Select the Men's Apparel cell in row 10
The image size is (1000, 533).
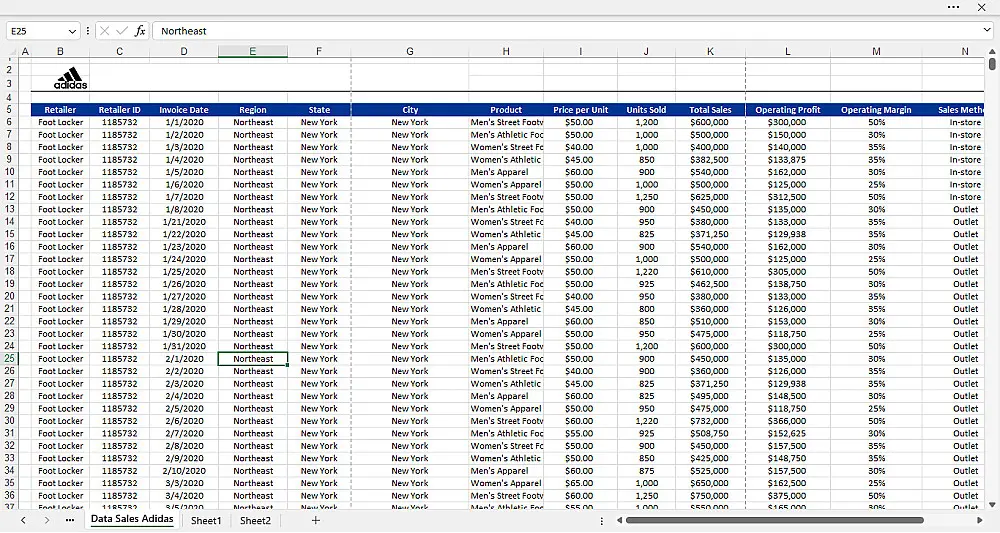pos(506,172)
